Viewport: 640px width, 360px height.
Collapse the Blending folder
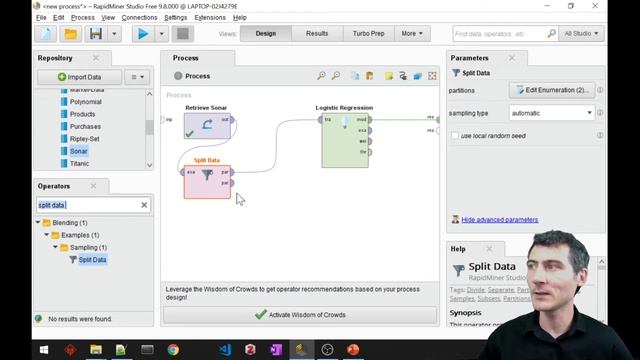pos(38,222)
